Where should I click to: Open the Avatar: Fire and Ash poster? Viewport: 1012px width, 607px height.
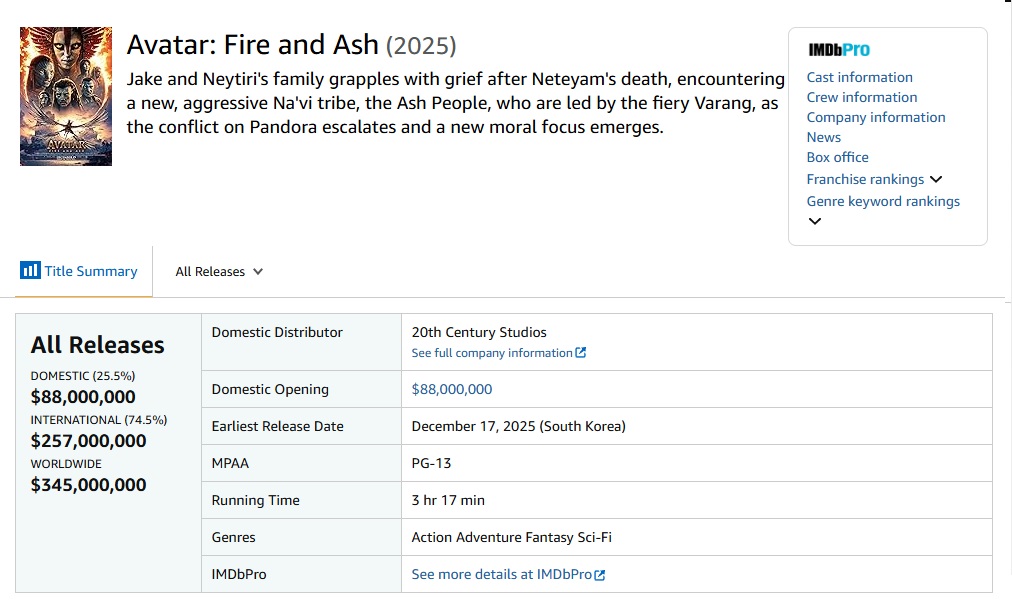click(x=66, y=96)
